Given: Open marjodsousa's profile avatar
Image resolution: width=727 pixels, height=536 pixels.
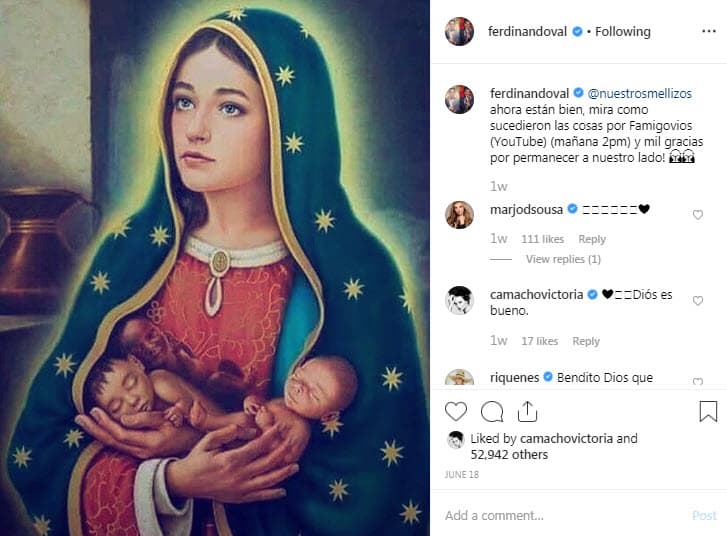Looking at the screenshot, I should click(459, 214).
